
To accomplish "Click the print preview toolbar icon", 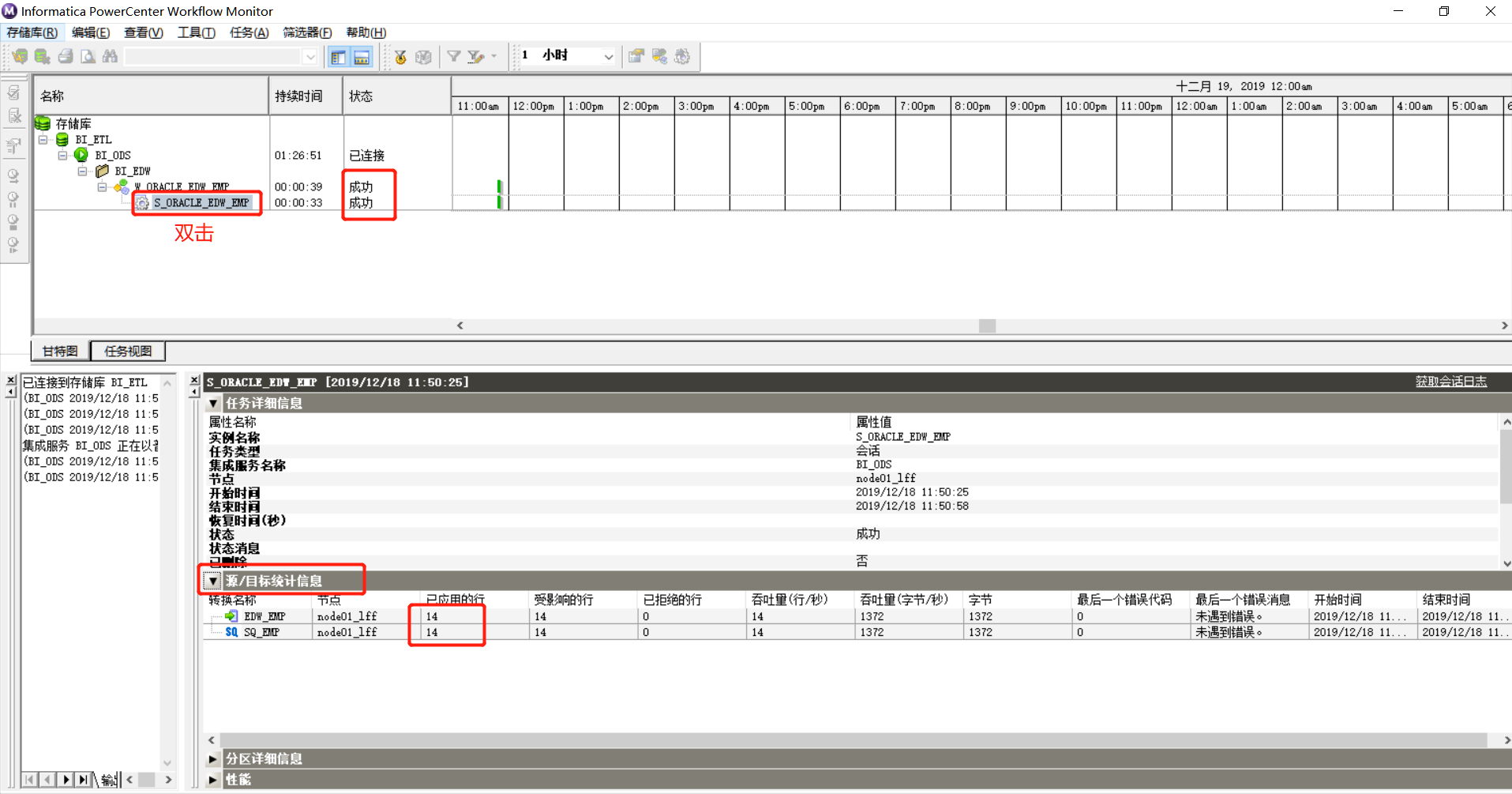I will pos(88,56).
